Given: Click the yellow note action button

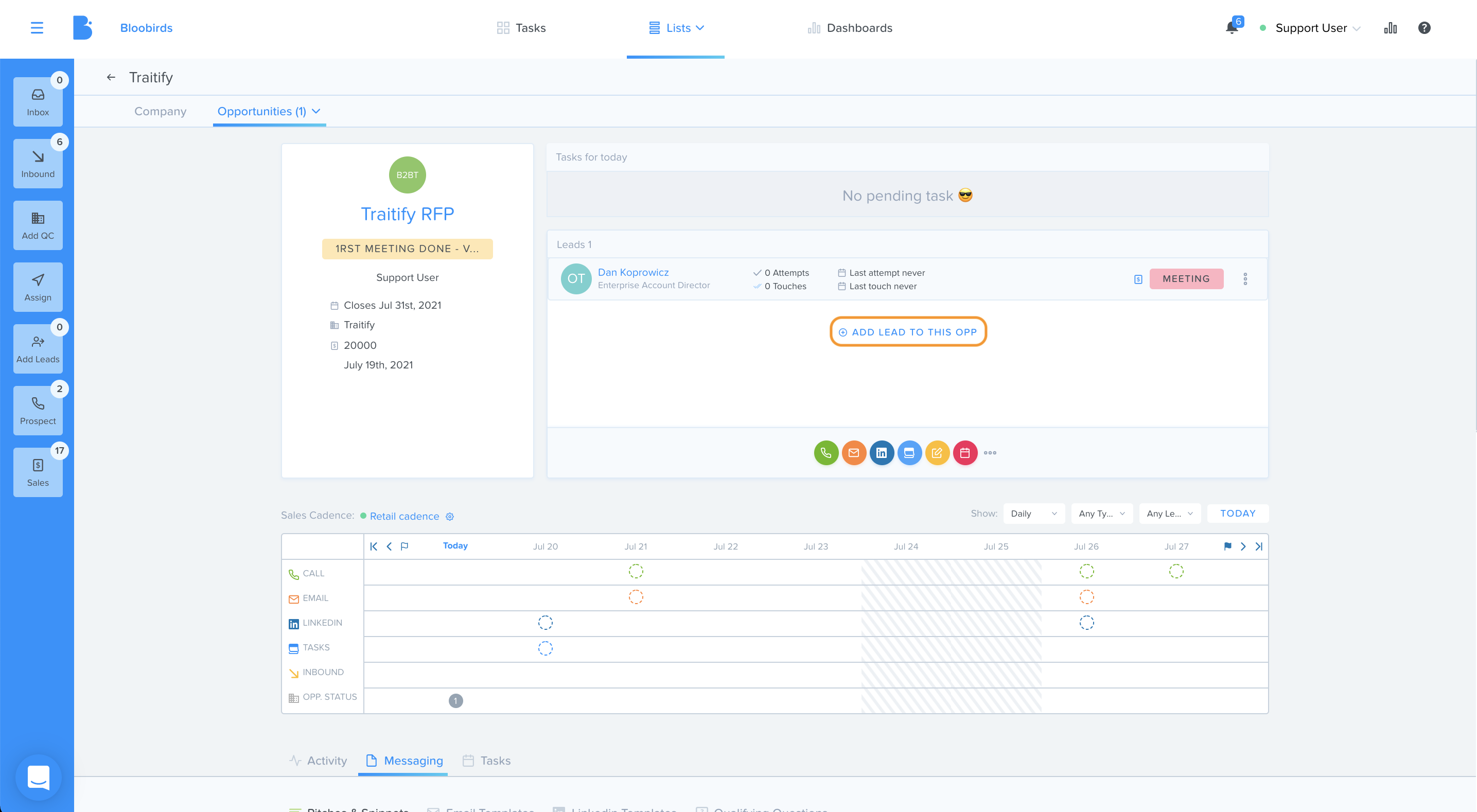Looking at the screenshot, I should point(937,453).
